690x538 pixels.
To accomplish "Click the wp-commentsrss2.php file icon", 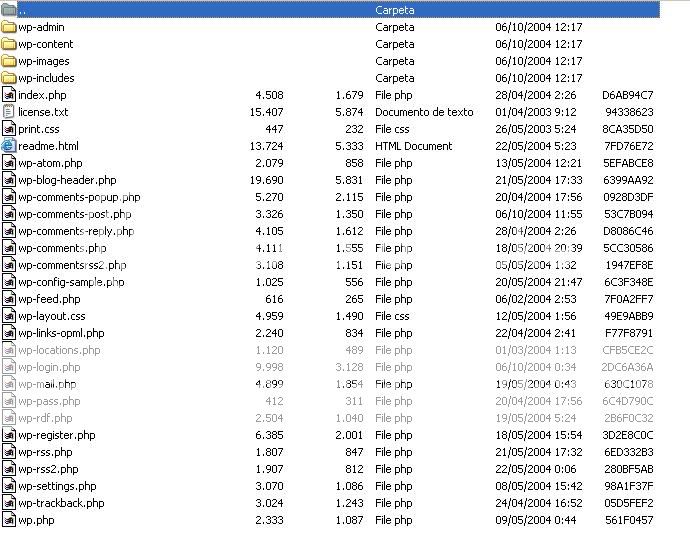I will point(9,265).
